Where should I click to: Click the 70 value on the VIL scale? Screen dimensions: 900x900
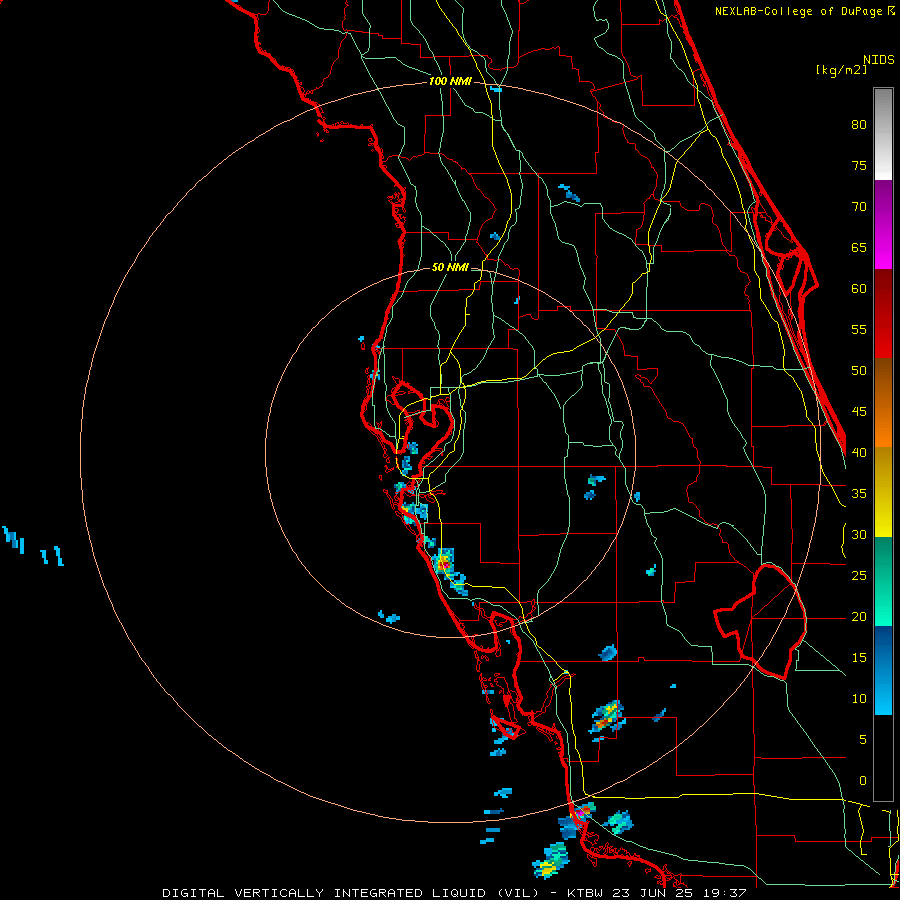[859, 207]
